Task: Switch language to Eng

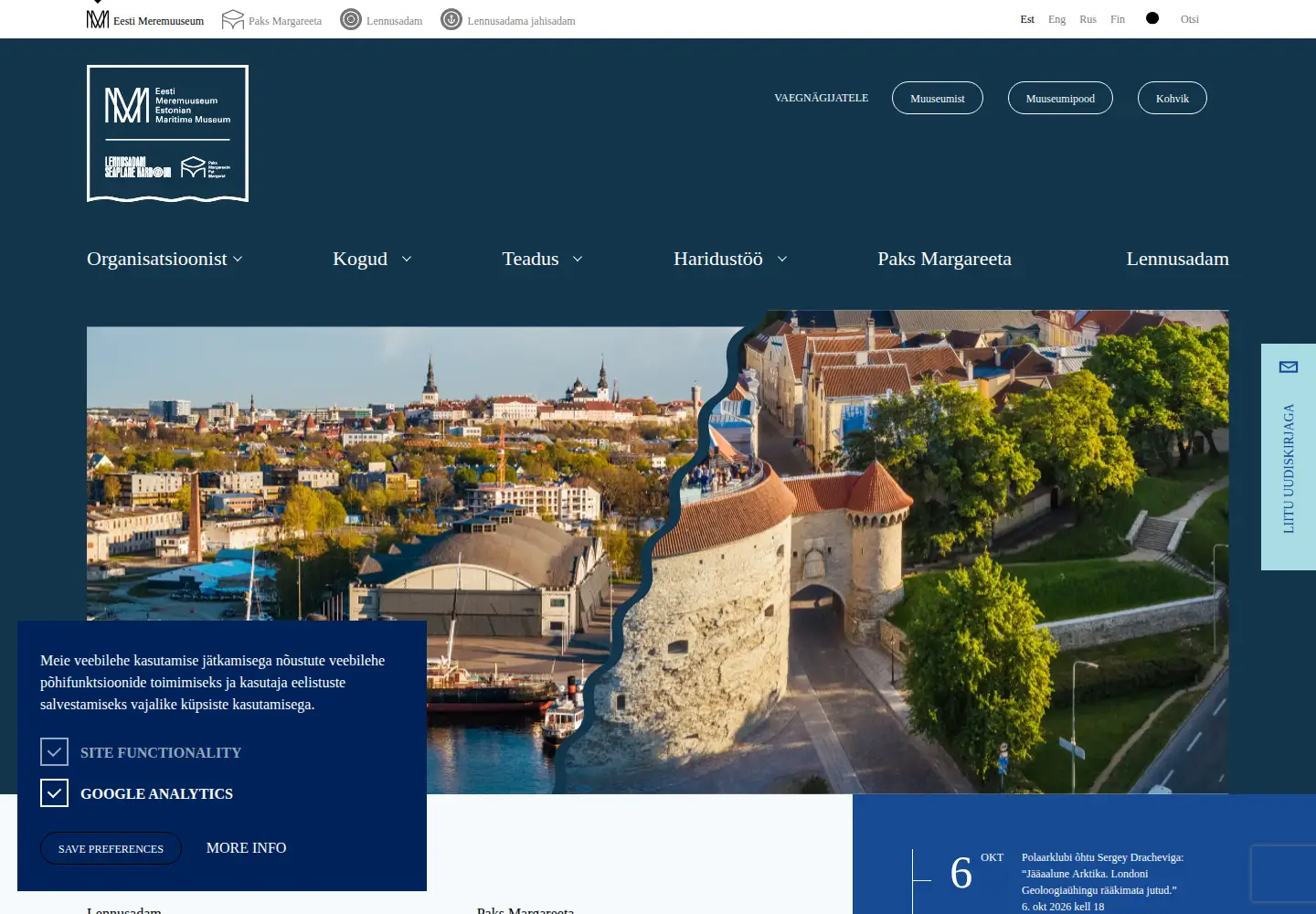Action: click(x=1056, y=19)
